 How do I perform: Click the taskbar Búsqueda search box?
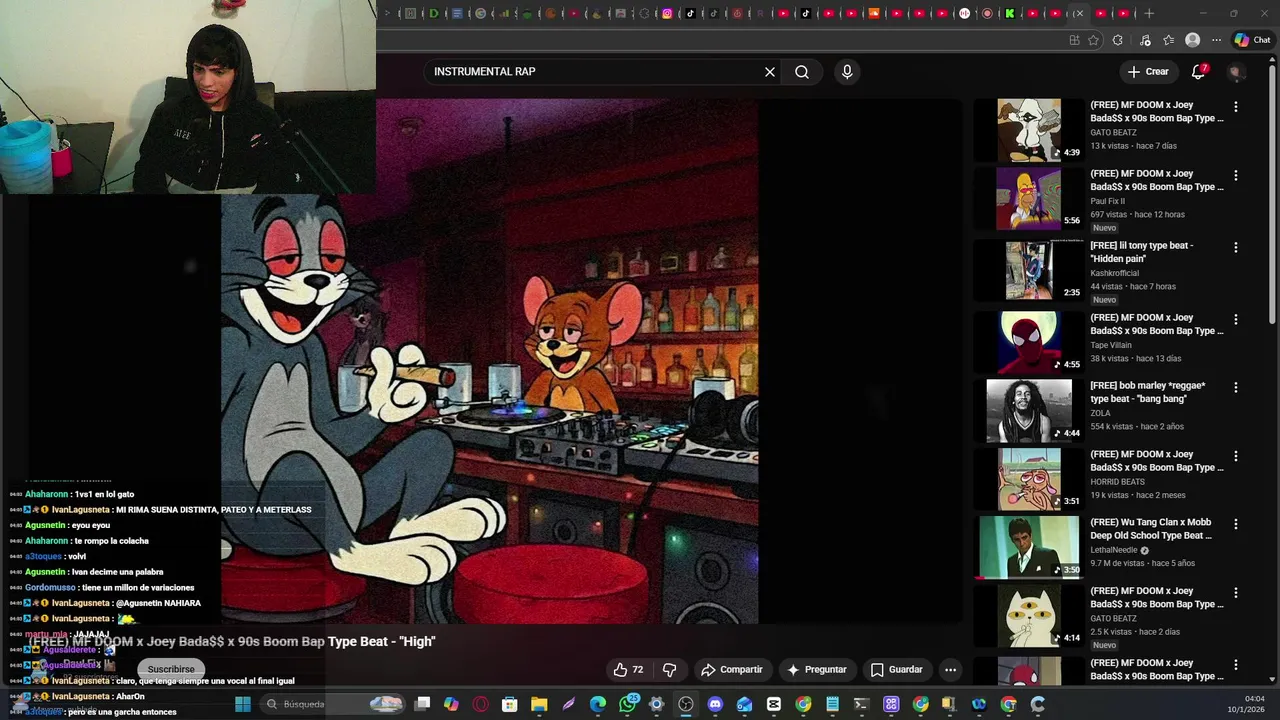click(x=335, y=704)
